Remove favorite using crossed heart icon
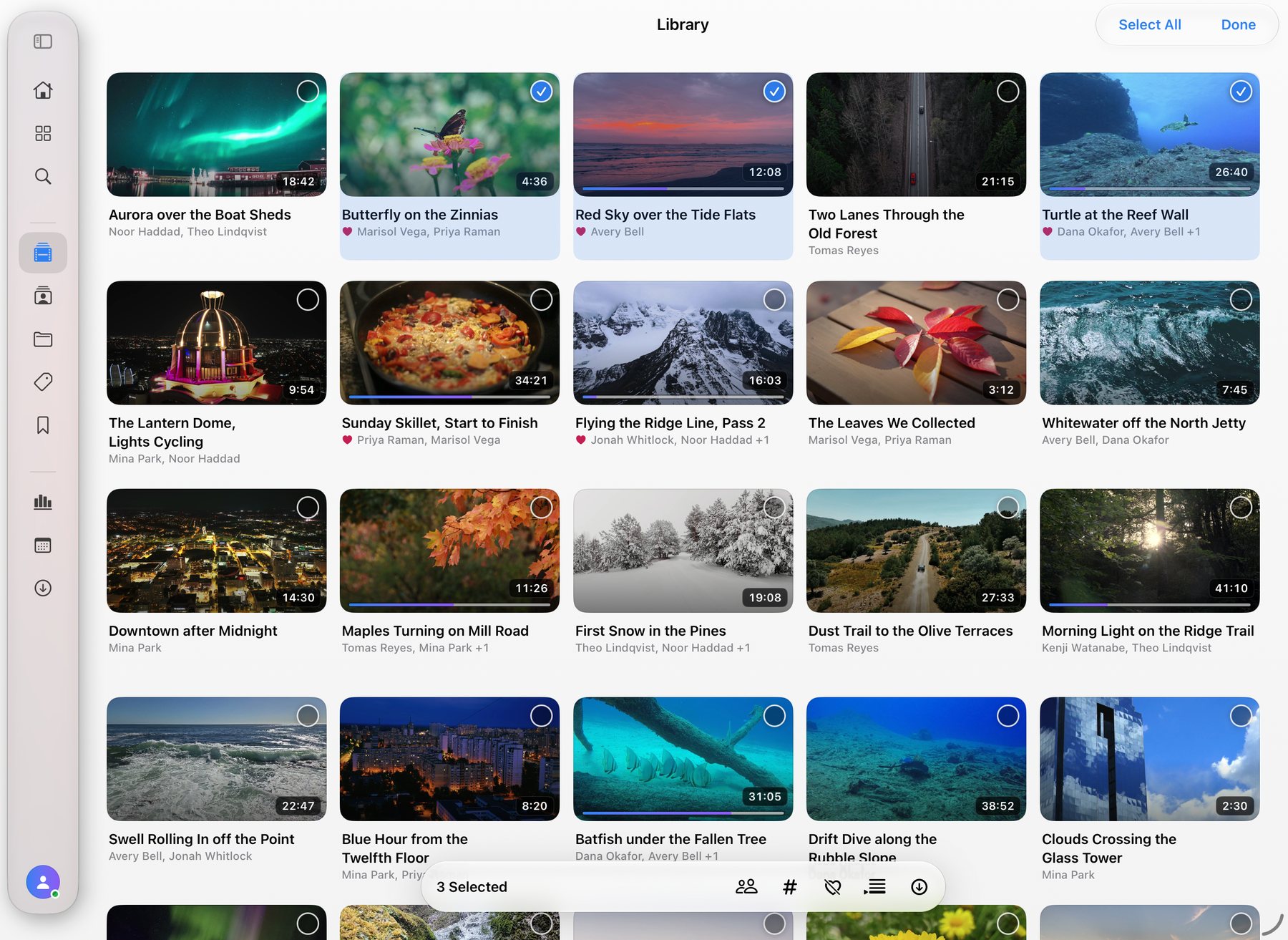 click(833, 887)
